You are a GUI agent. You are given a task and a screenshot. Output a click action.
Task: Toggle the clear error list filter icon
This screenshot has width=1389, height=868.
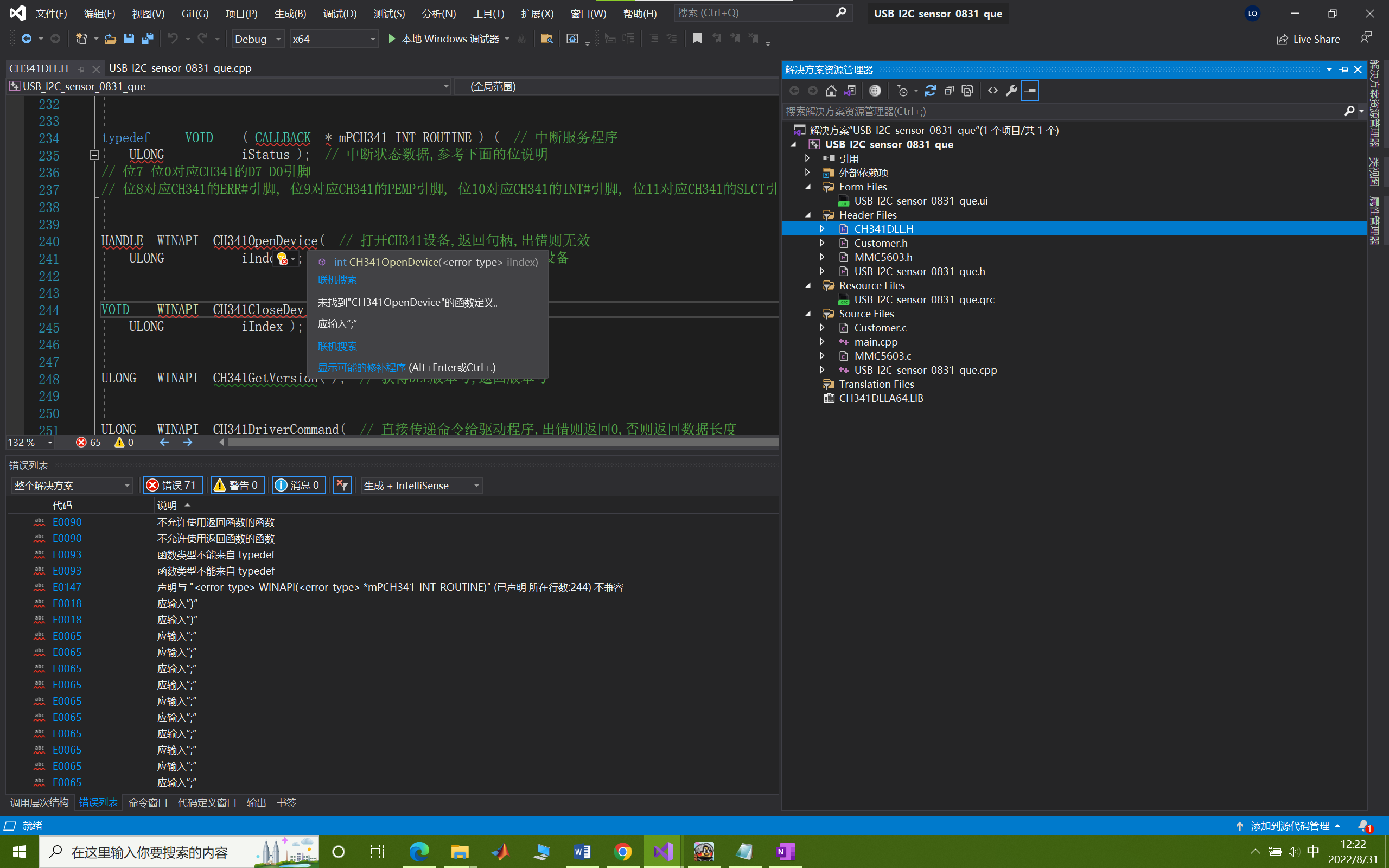tap(342, 486)
